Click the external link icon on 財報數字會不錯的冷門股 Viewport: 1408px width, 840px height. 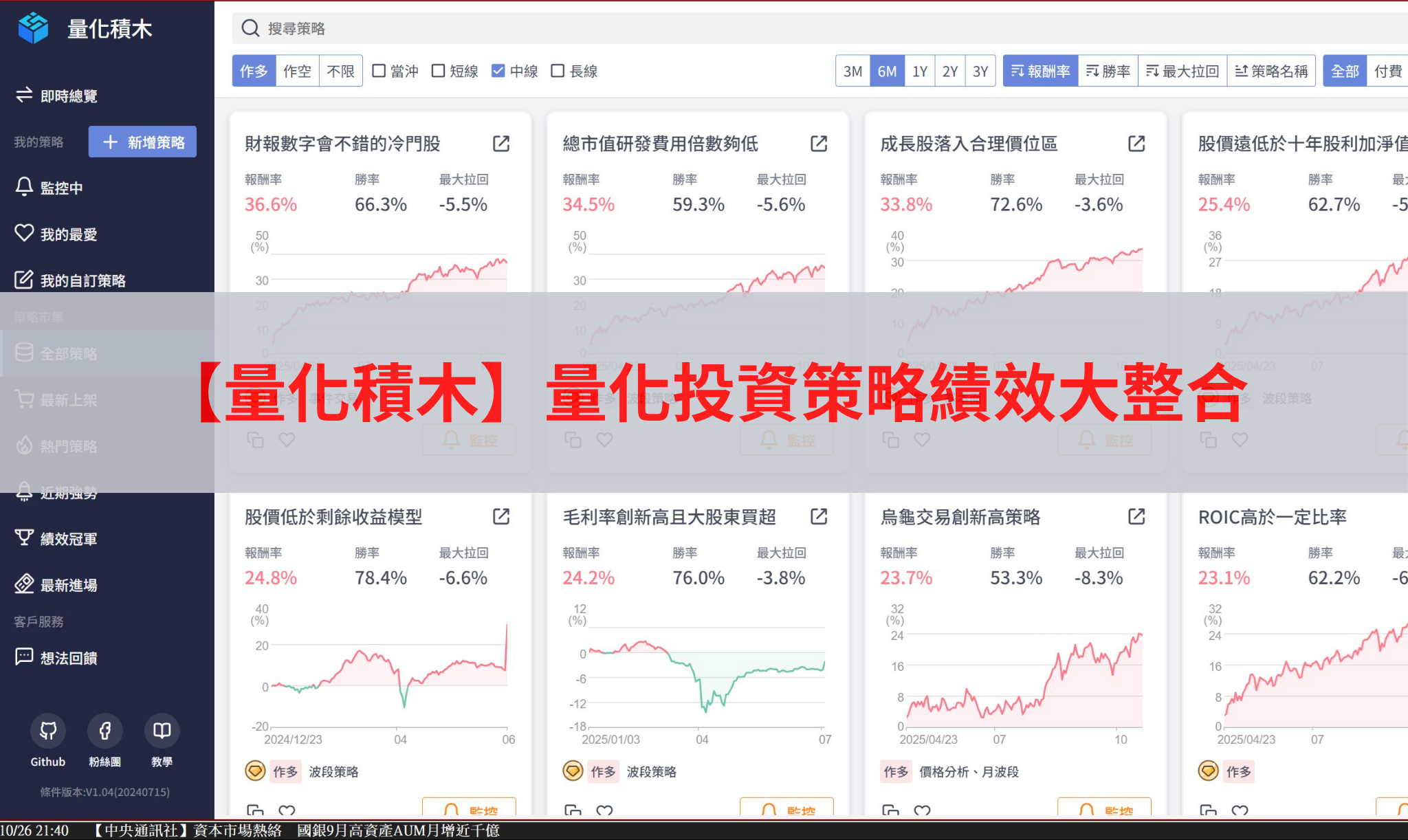pyautogui.click(x=501, y=144)
